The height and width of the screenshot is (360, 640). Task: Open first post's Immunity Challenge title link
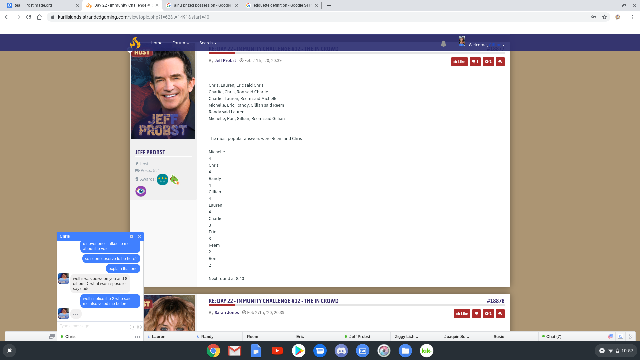273,49
